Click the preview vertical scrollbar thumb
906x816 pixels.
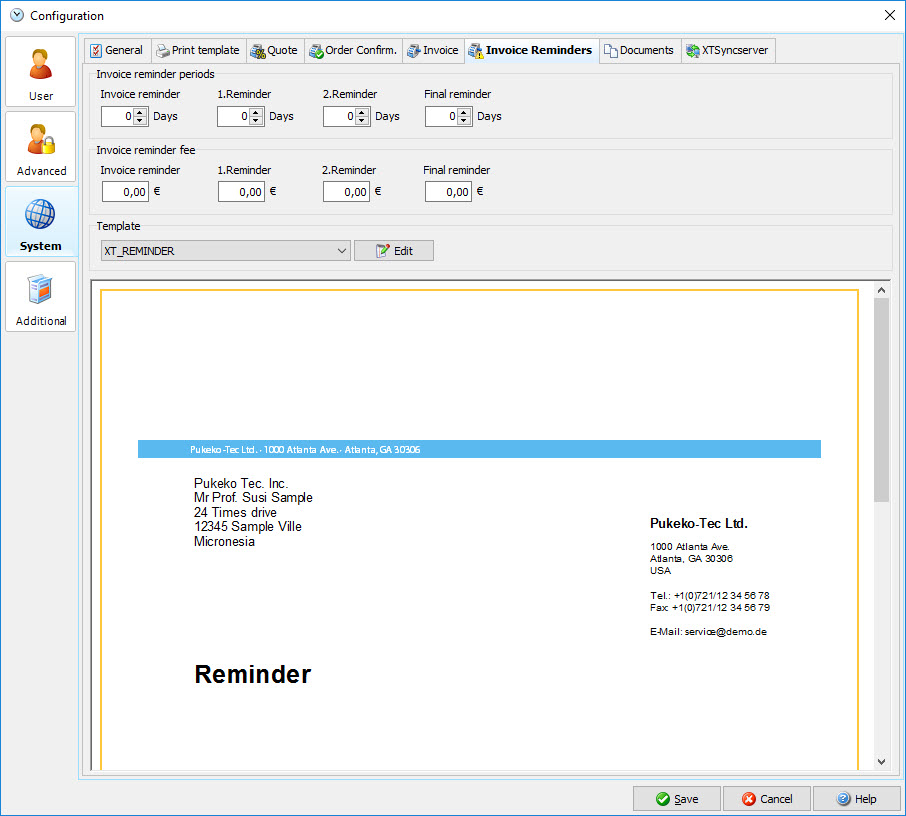pyautogui.click(x=881, y=400)
